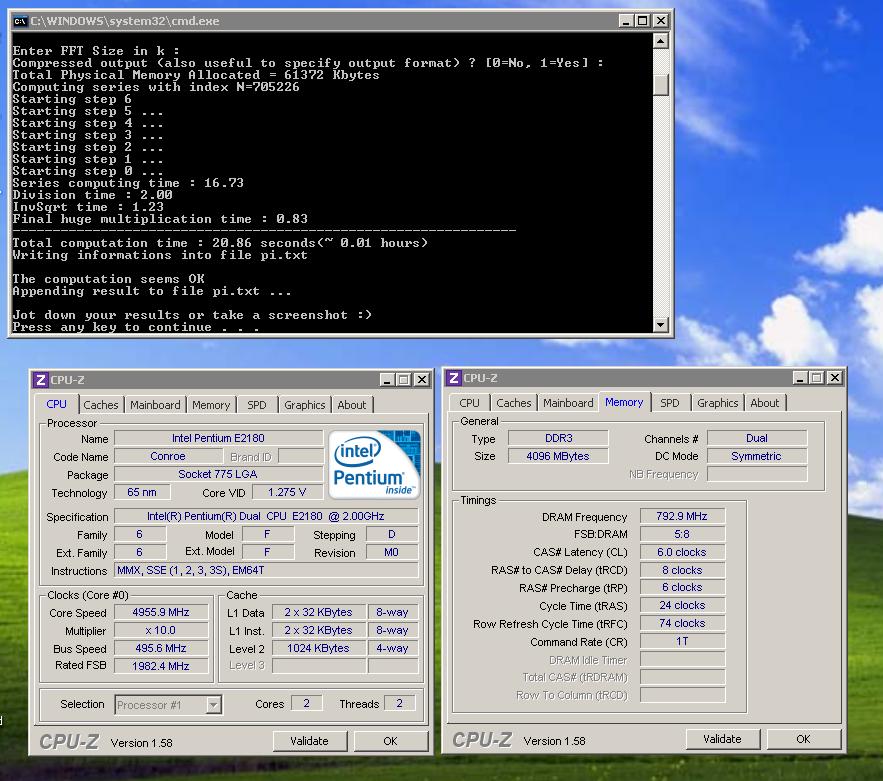Click Bus Speed value 495.6 MHz
Viewport: 883px width, 781px height.
tap(161, 648)
